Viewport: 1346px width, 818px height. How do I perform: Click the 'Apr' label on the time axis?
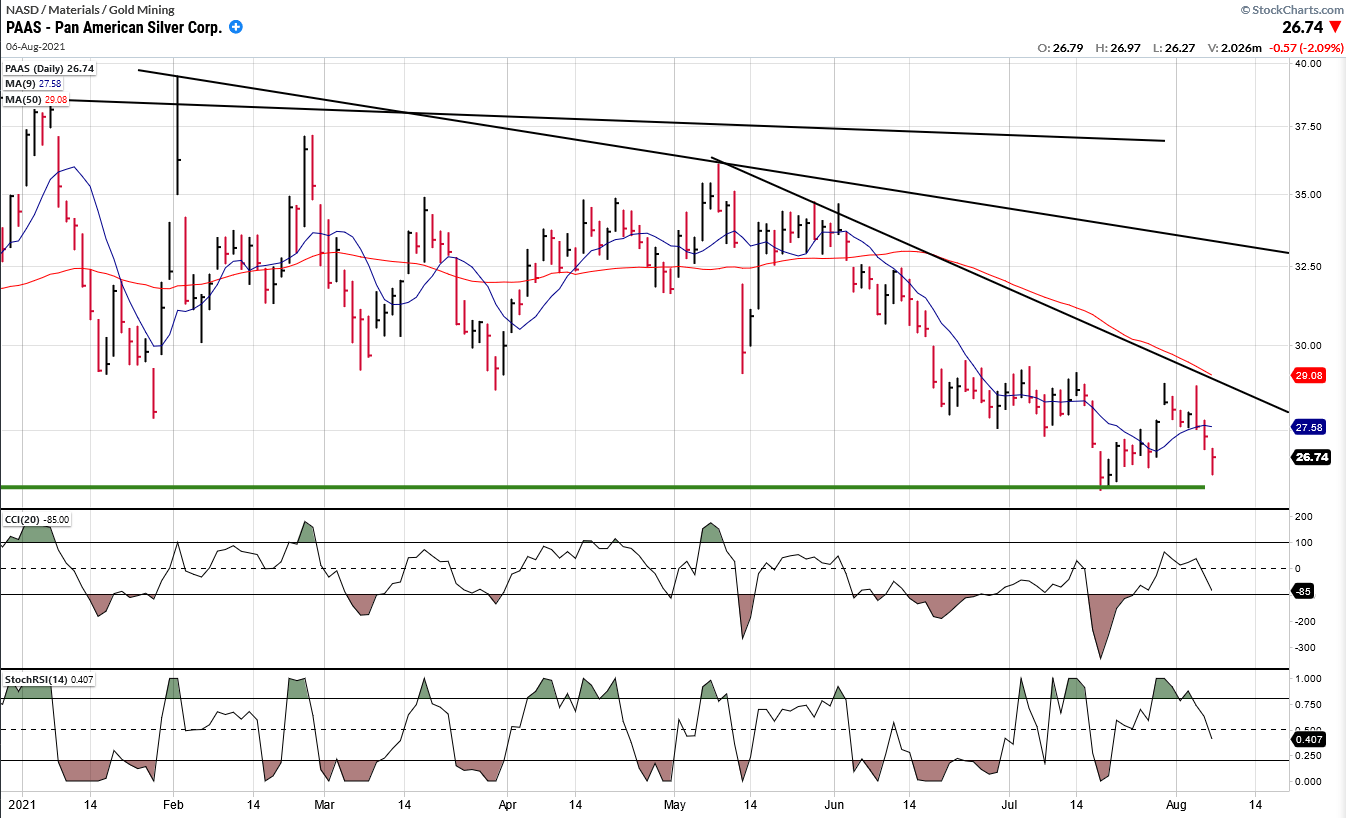pos(507,804)
